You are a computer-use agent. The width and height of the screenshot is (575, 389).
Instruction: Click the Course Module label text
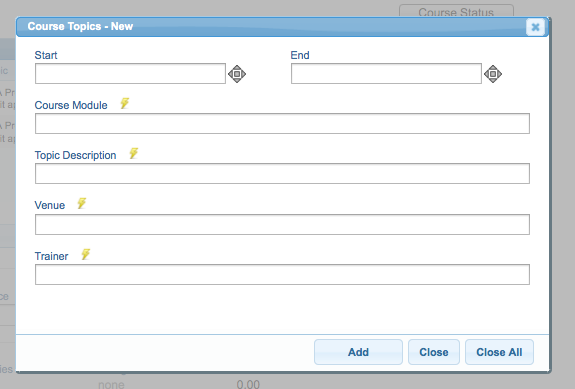pos(71,105)
